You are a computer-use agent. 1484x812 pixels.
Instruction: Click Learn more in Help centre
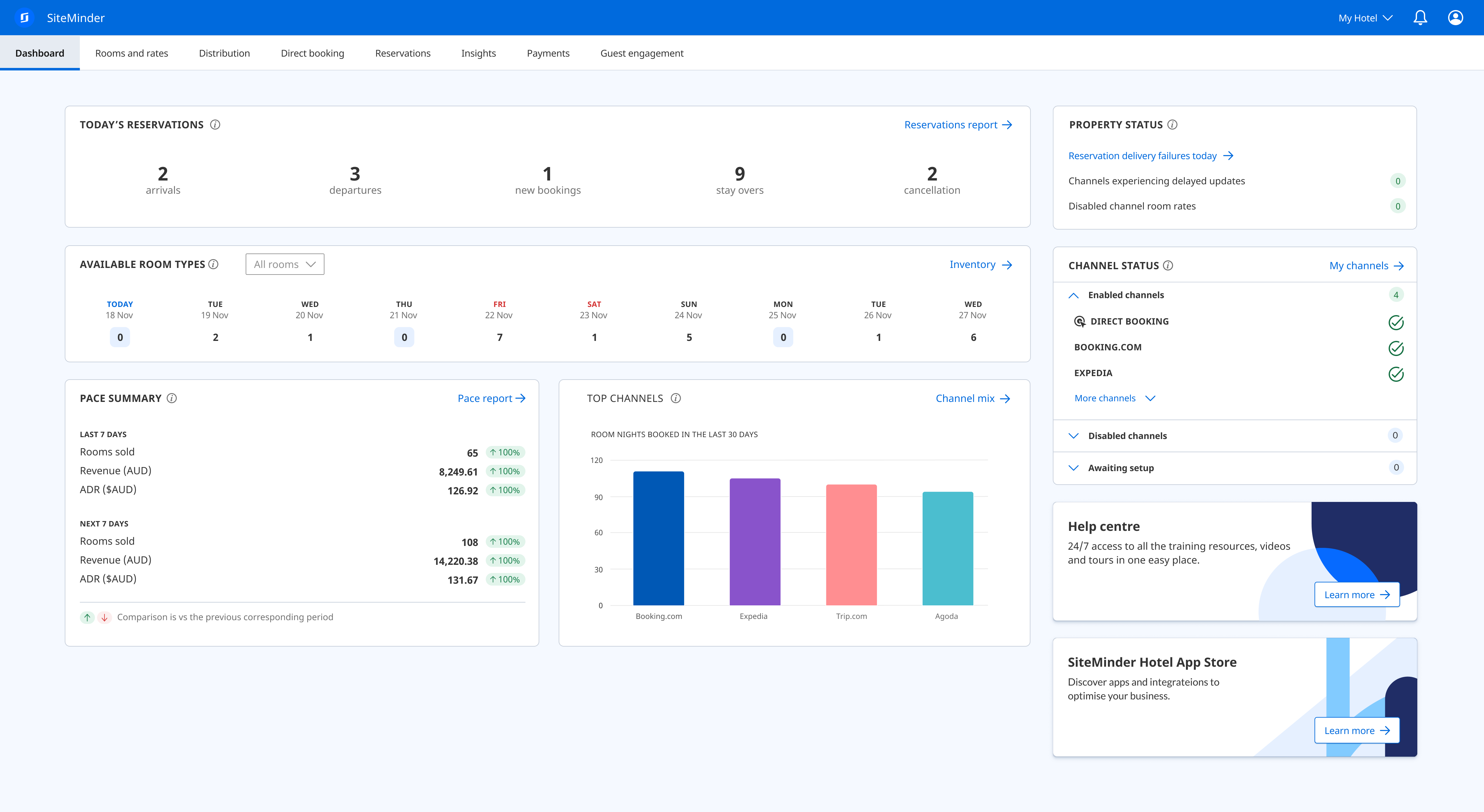(1357, 595)
